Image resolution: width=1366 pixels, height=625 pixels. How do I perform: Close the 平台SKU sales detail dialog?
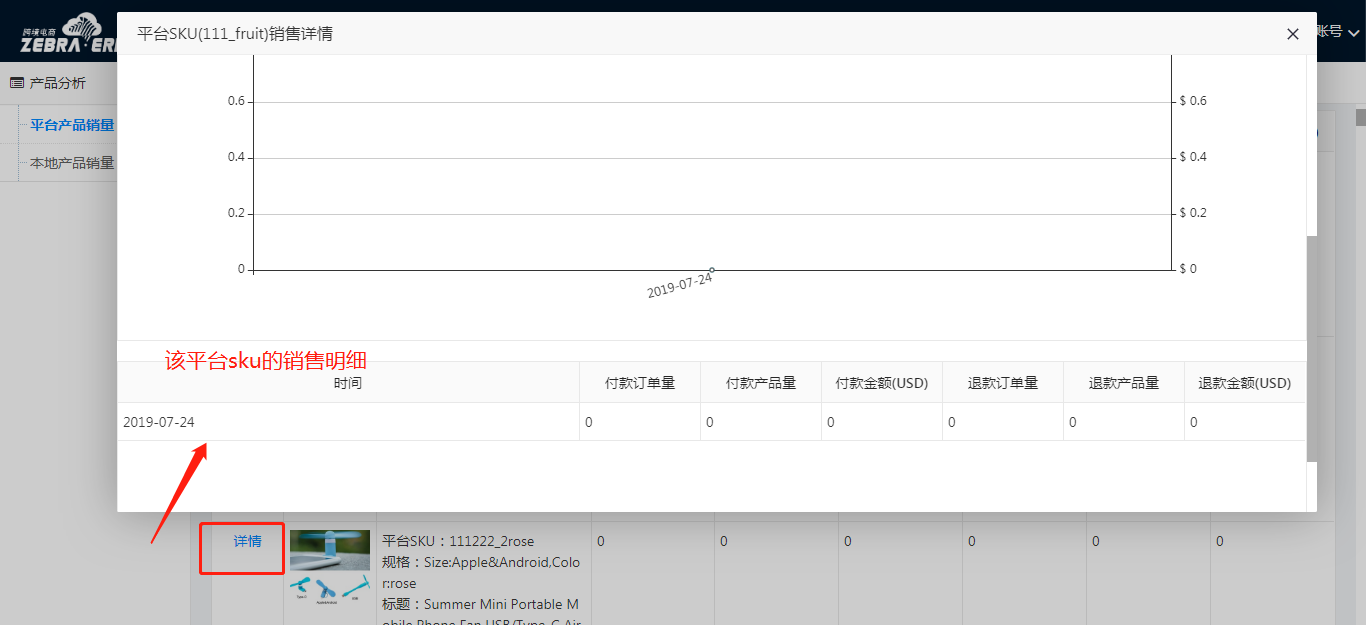coord(1292,34)
